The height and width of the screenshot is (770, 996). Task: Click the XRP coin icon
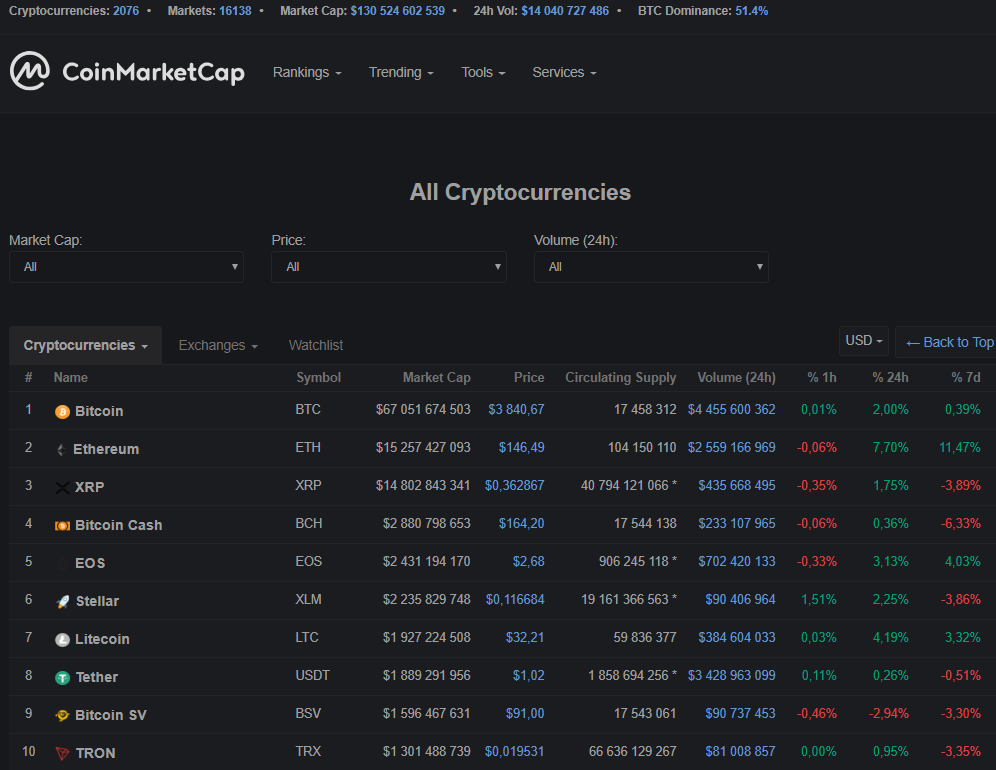(62, 488)
